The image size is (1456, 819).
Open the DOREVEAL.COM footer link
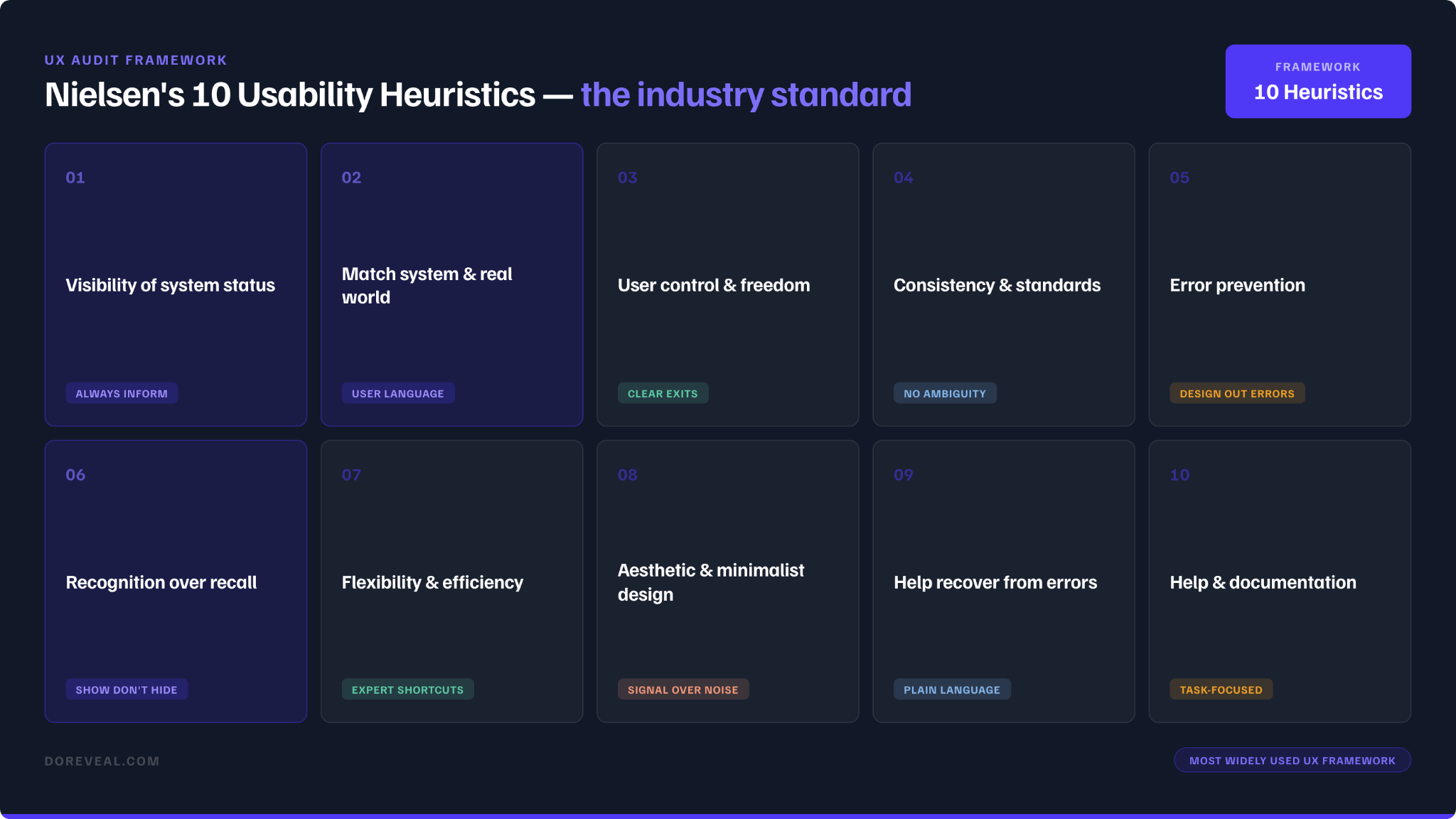[102, 761]
